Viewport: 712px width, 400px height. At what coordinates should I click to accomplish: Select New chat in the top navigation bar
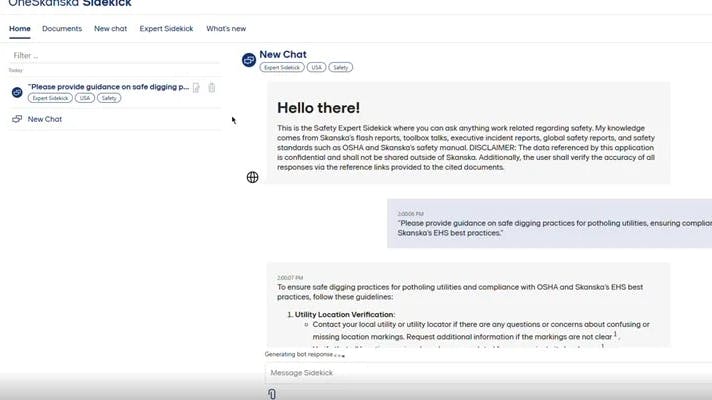[111, 29]
